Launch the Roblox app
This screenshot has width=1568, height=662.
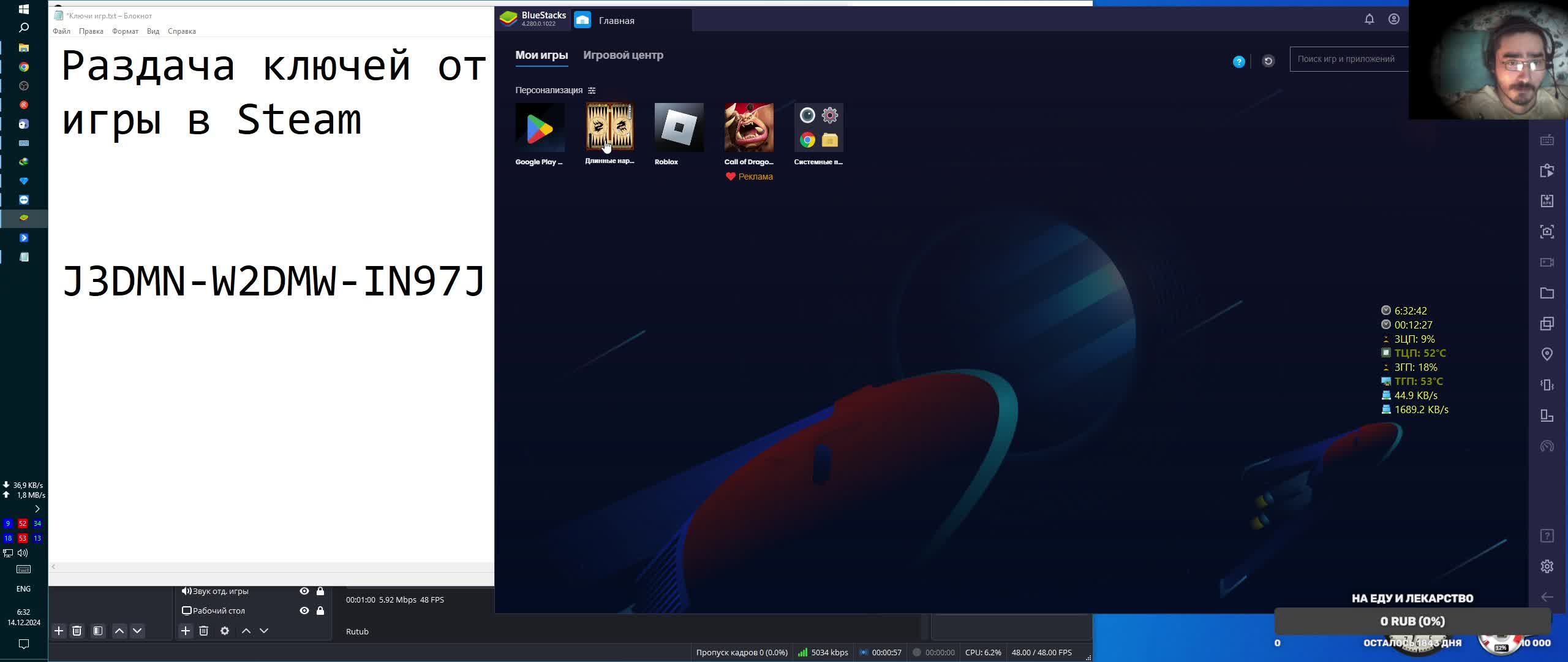[679, 127]
